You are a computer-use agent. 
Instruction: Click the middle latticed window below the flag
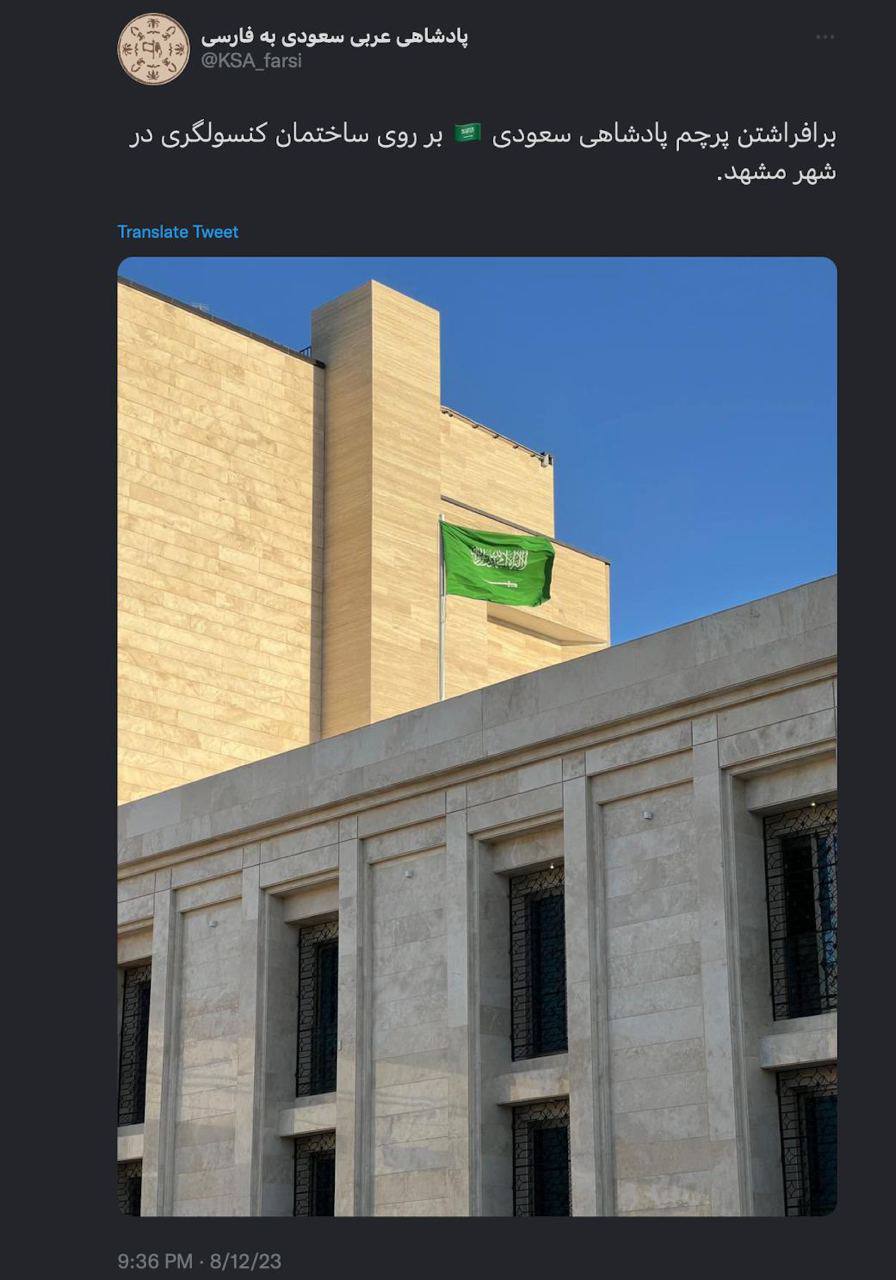(538, 962)
